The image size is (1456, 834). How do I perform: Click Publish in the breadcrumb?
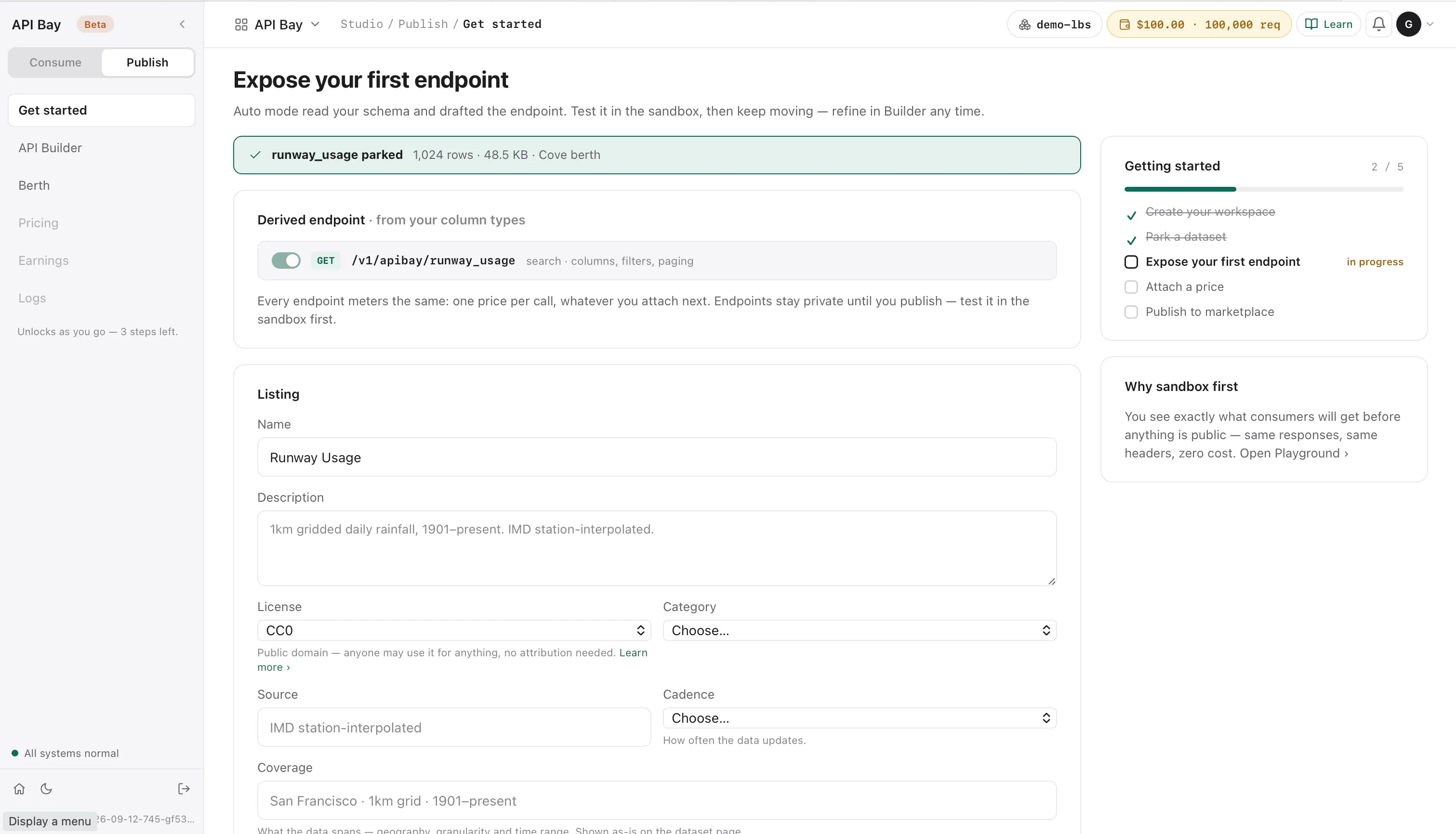423,24
